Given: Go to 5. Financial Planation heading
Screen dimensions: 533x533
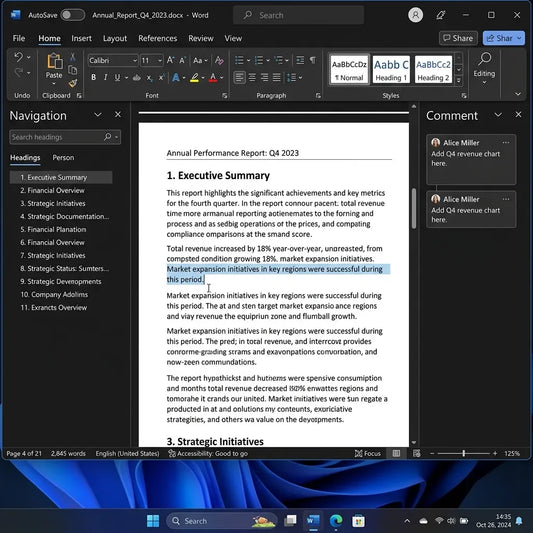Looking at the screenshot, I should click(53, 229).
